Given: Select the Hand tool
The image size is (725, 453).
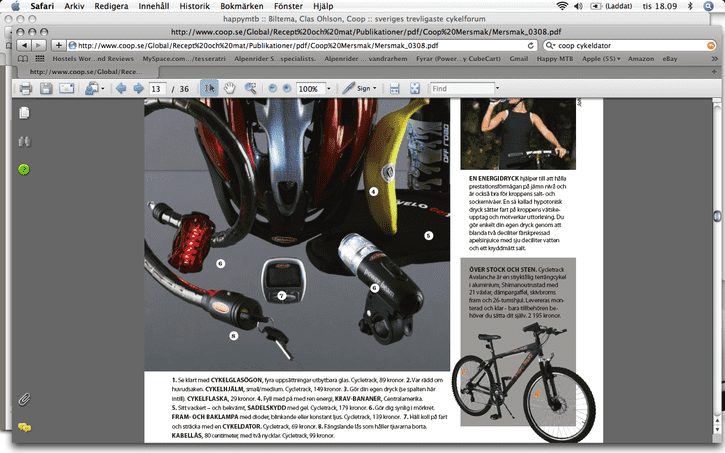Looking at the screenshot, I should click(230, 89).
